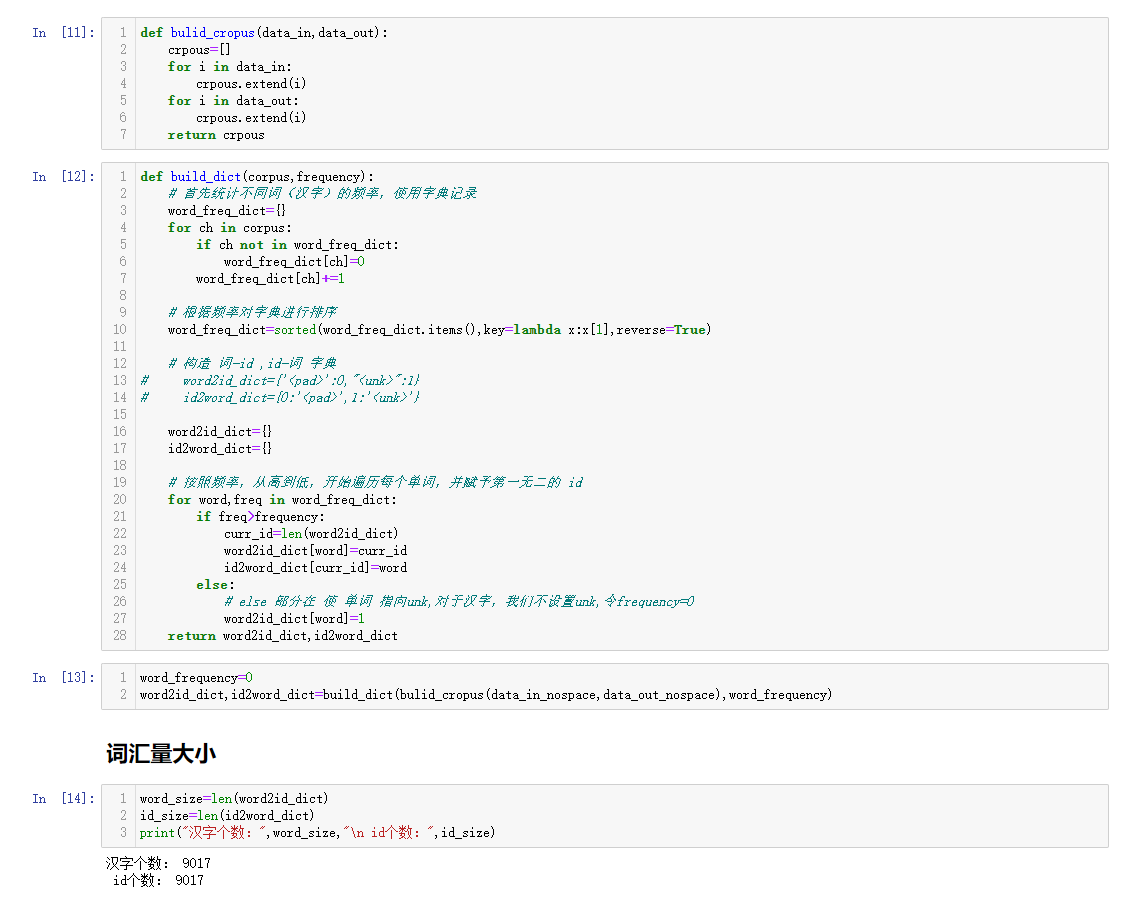The height and width of the screenshot is (906, 1124).
Task: Click the print statement in cell 14
Action: coord(317,833)
